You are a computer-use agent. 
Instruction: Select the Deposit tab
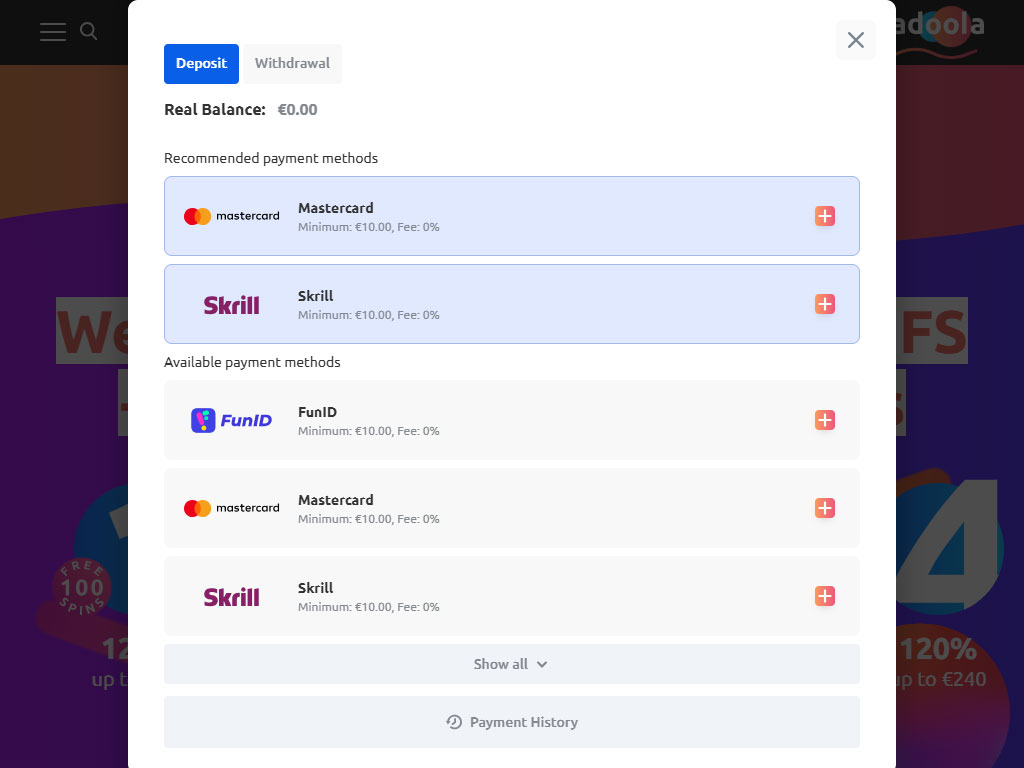click(x=201, y=63)
